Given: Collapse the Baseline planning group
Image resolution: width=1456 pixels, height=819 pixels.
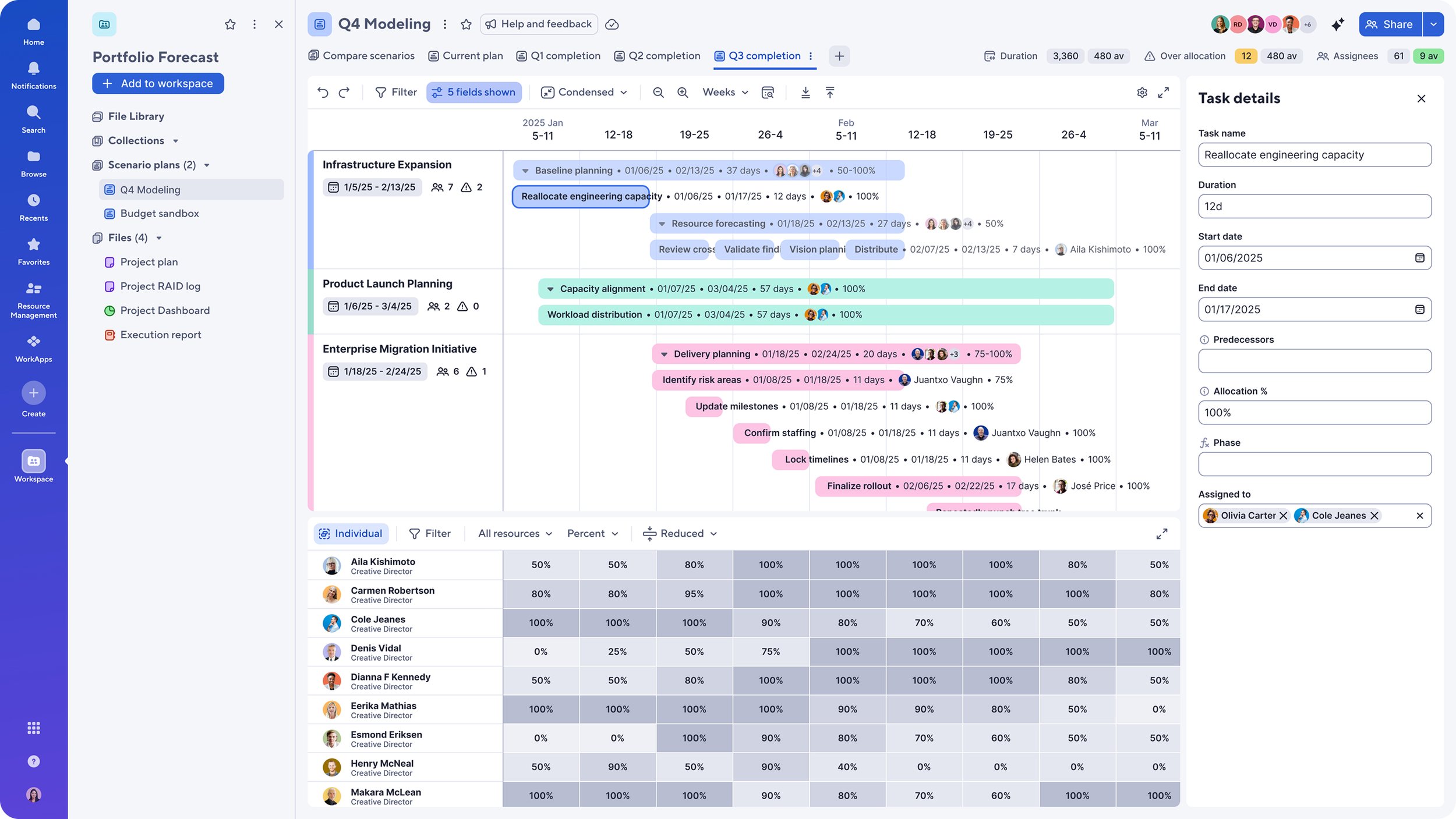Looking at the screenshot, I should point(525,171).
